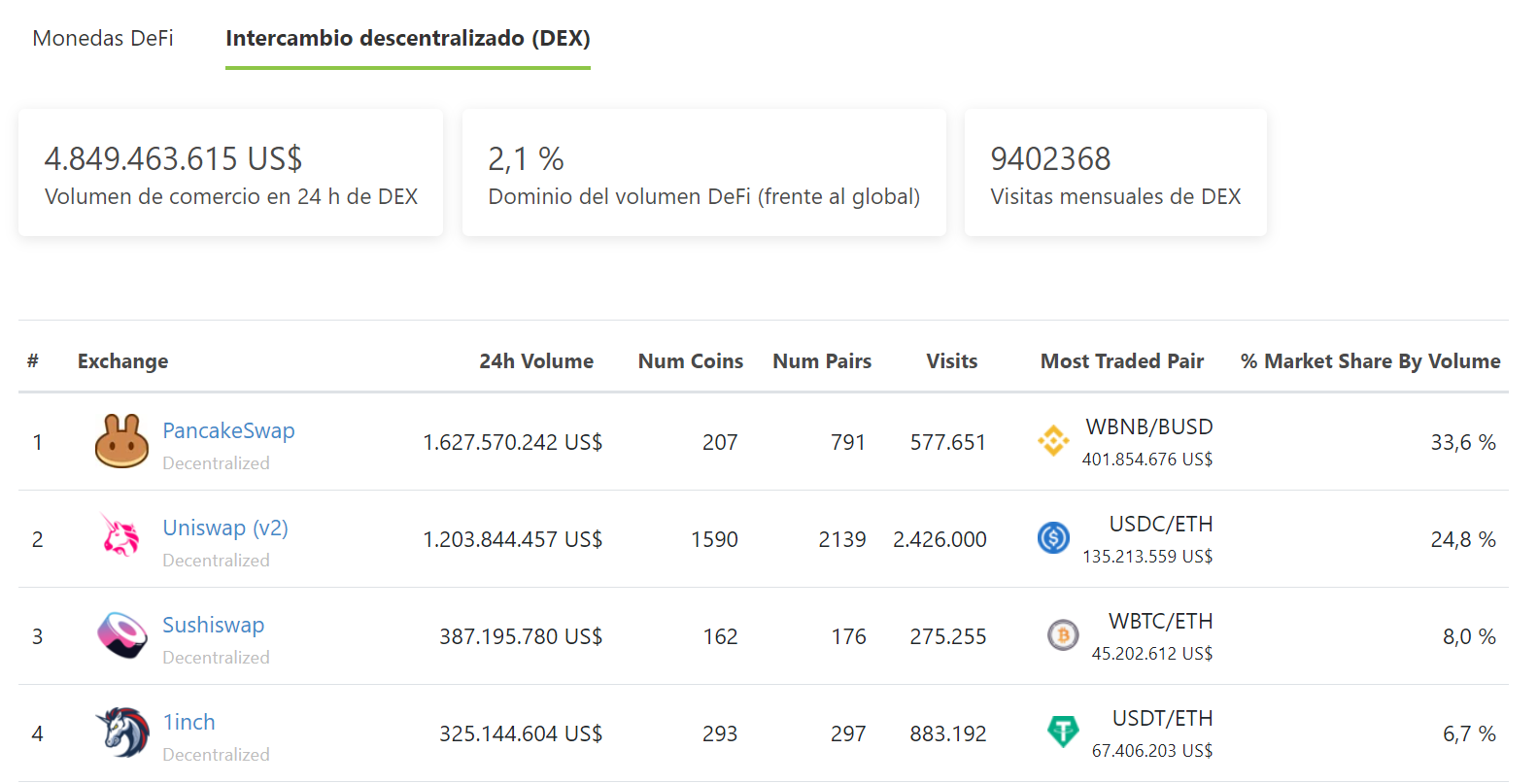Click Sushiswap's 387.195.780 US$ volume
The height and width of the screenshot is (784, 1538).
point(521,636)
